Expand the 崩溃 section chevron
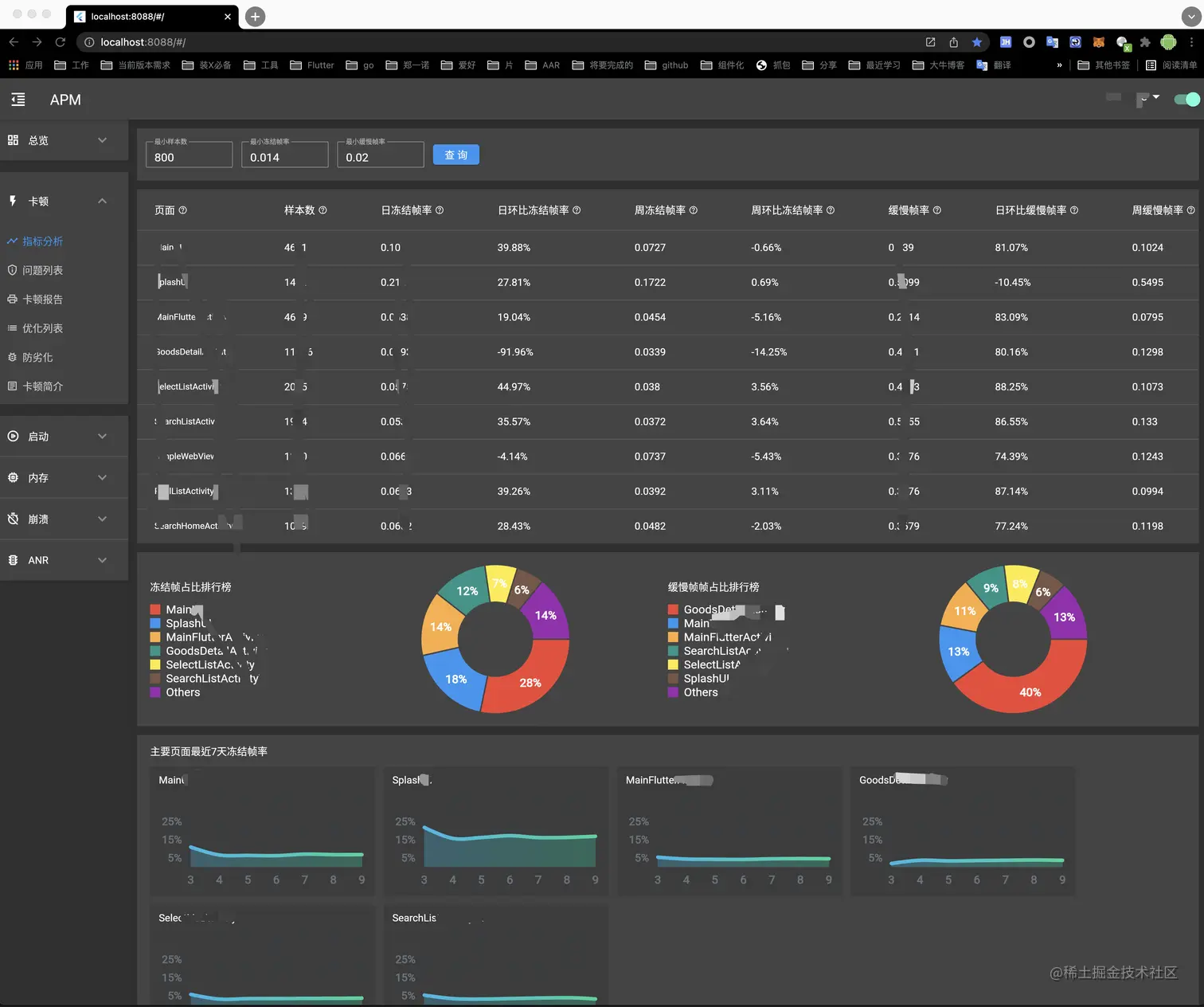The width and height of the screenshot is (1204, 1007). tap(102, 519)
